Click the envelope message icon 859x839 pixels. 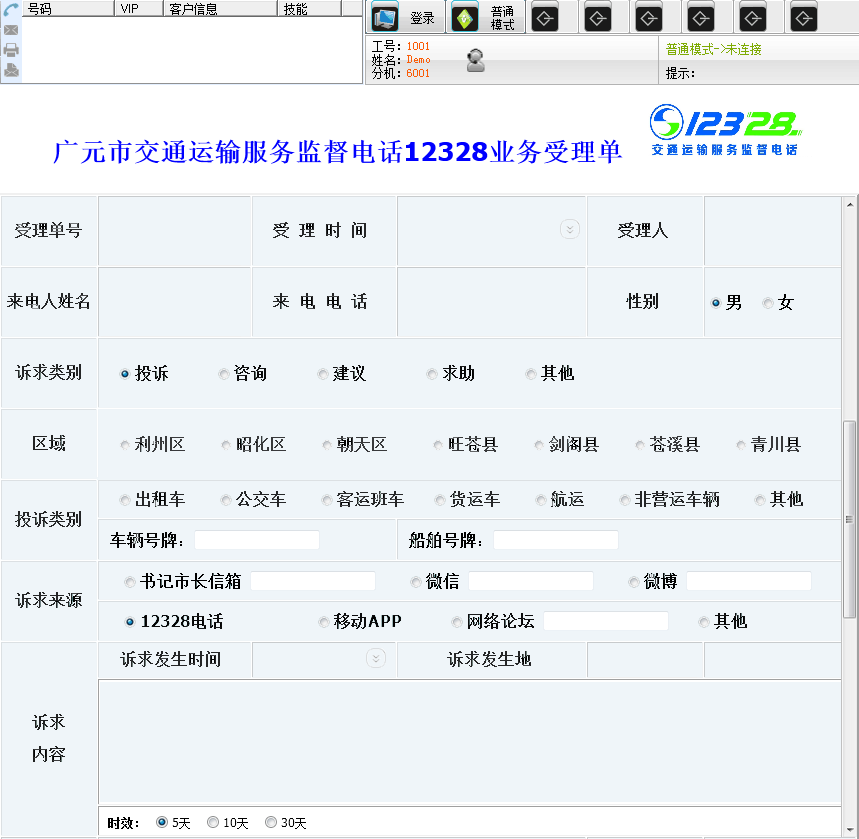[11, 30]
